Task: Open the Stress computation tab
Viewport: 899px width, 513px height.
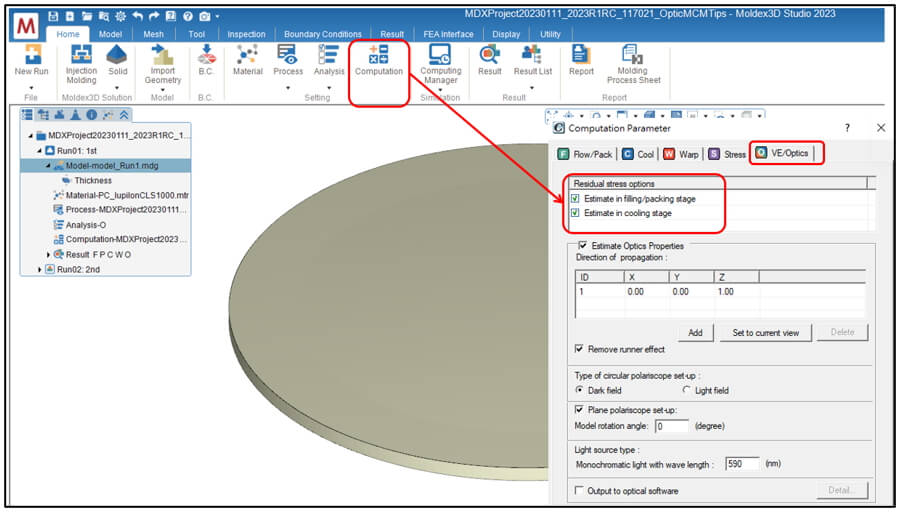Action: [x=726, y=154]
